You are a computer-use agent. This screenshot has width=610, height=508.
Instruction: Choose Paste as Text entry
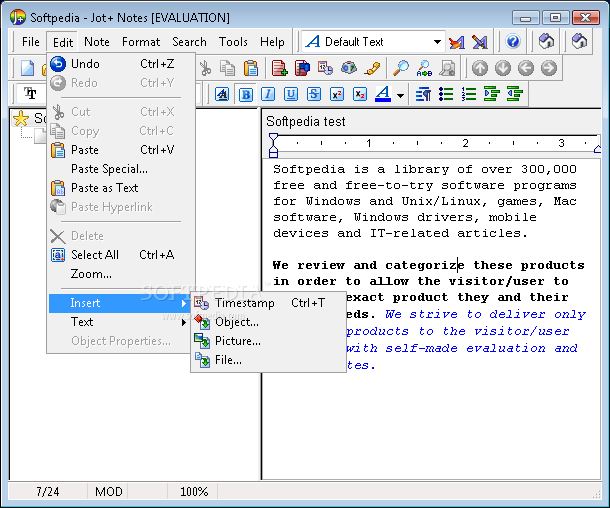point(121,188)
